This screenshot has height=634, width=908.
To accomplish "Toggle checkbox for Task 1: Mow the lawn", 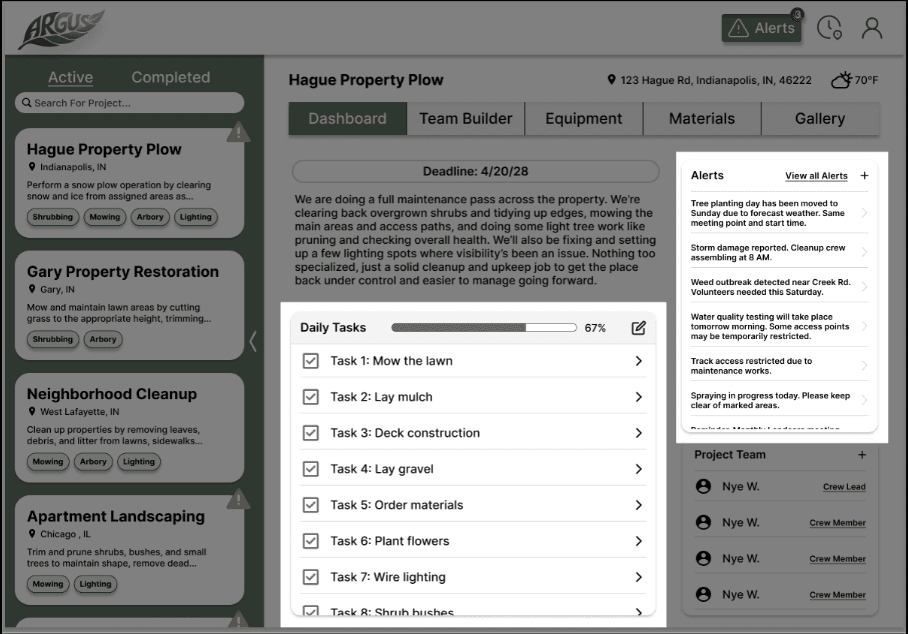I will coord(311,361).
